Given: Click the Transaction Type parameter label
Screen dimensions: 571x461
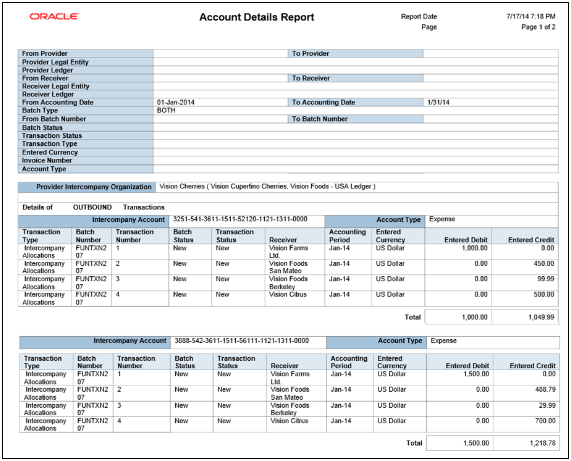Looking at the screenshot, I should click(x=50, y=144).
